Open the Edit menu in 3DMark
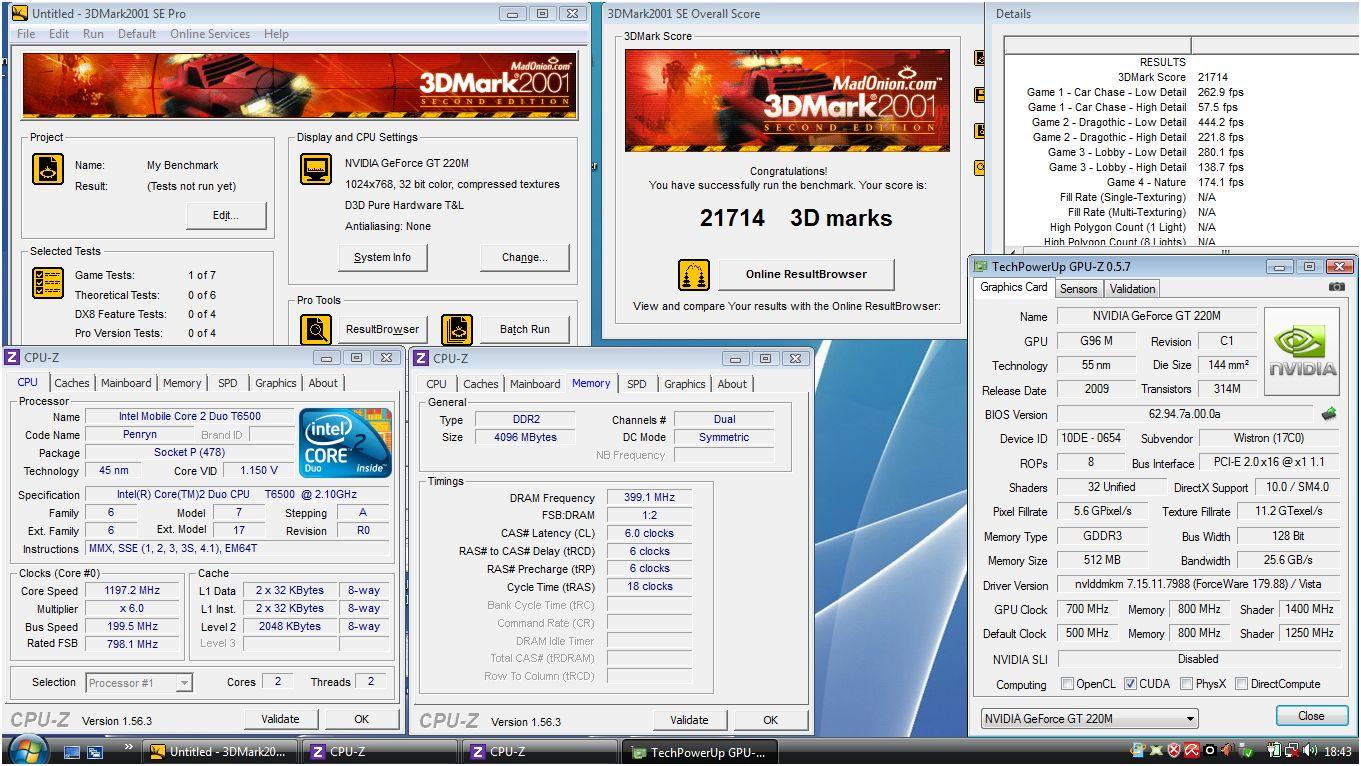Screen dimensions: 1361x766 [59, 34]
